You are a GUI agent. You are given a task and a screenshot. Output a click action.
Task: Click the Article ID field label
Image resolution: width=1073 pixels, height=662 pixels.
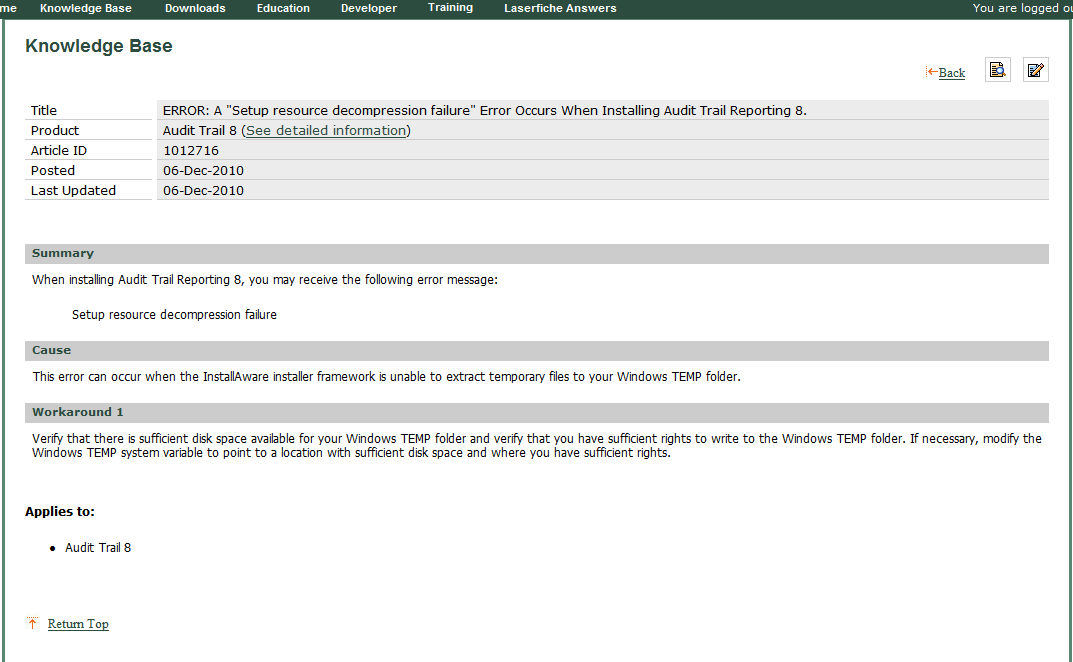pyautogui.click(x=59, y=151)
